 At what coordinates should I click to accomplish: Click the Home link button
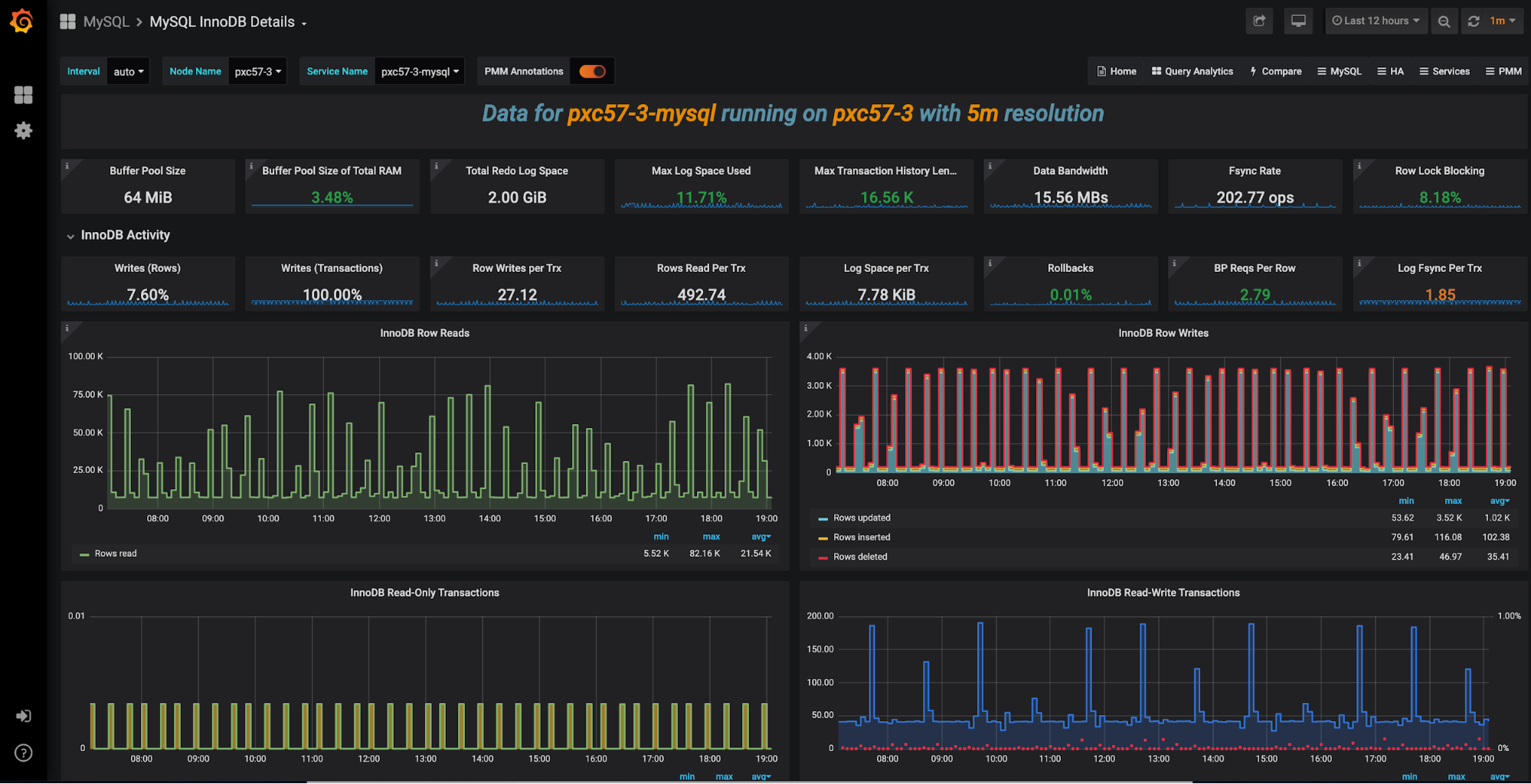1117,72
